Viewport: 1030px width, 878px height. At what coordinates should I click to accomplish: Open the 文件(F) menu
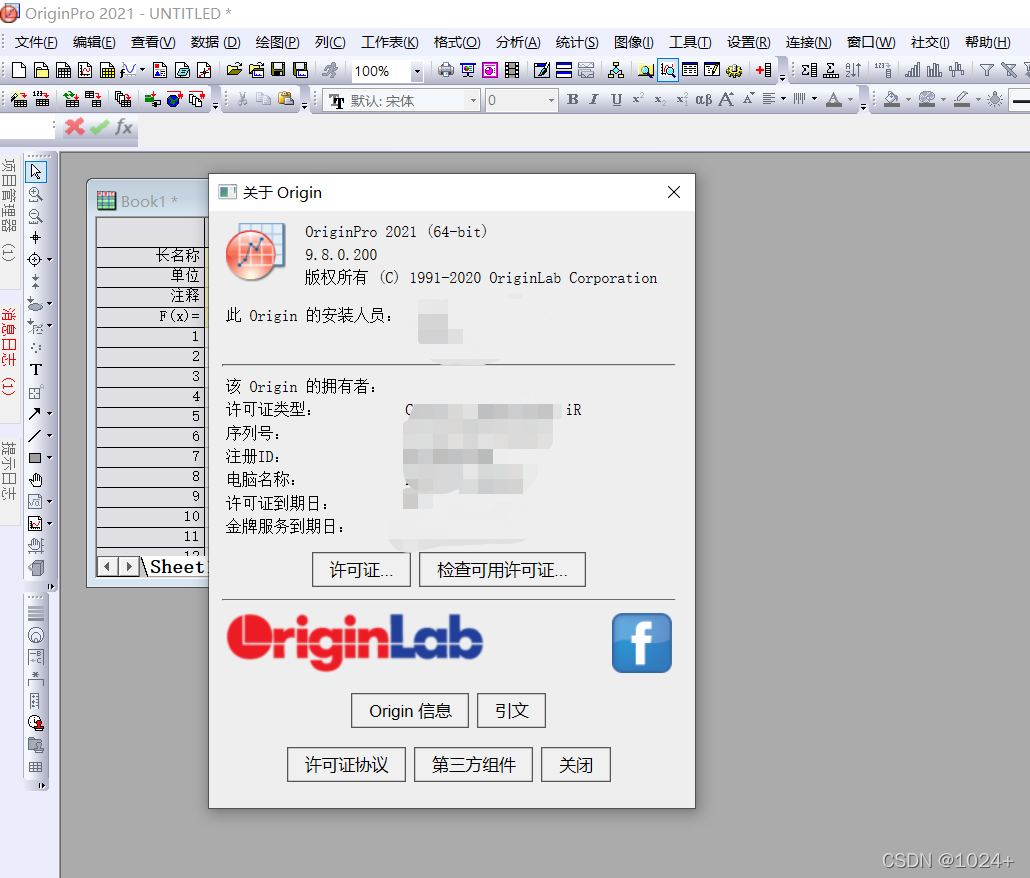[x=36, y=43]
